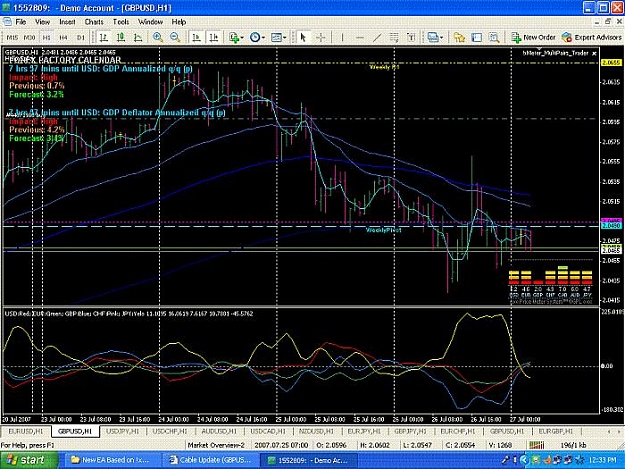Open the Strategy Tester magnifier icon
This screenshot has width=625, height=469.
click(494, 37)
